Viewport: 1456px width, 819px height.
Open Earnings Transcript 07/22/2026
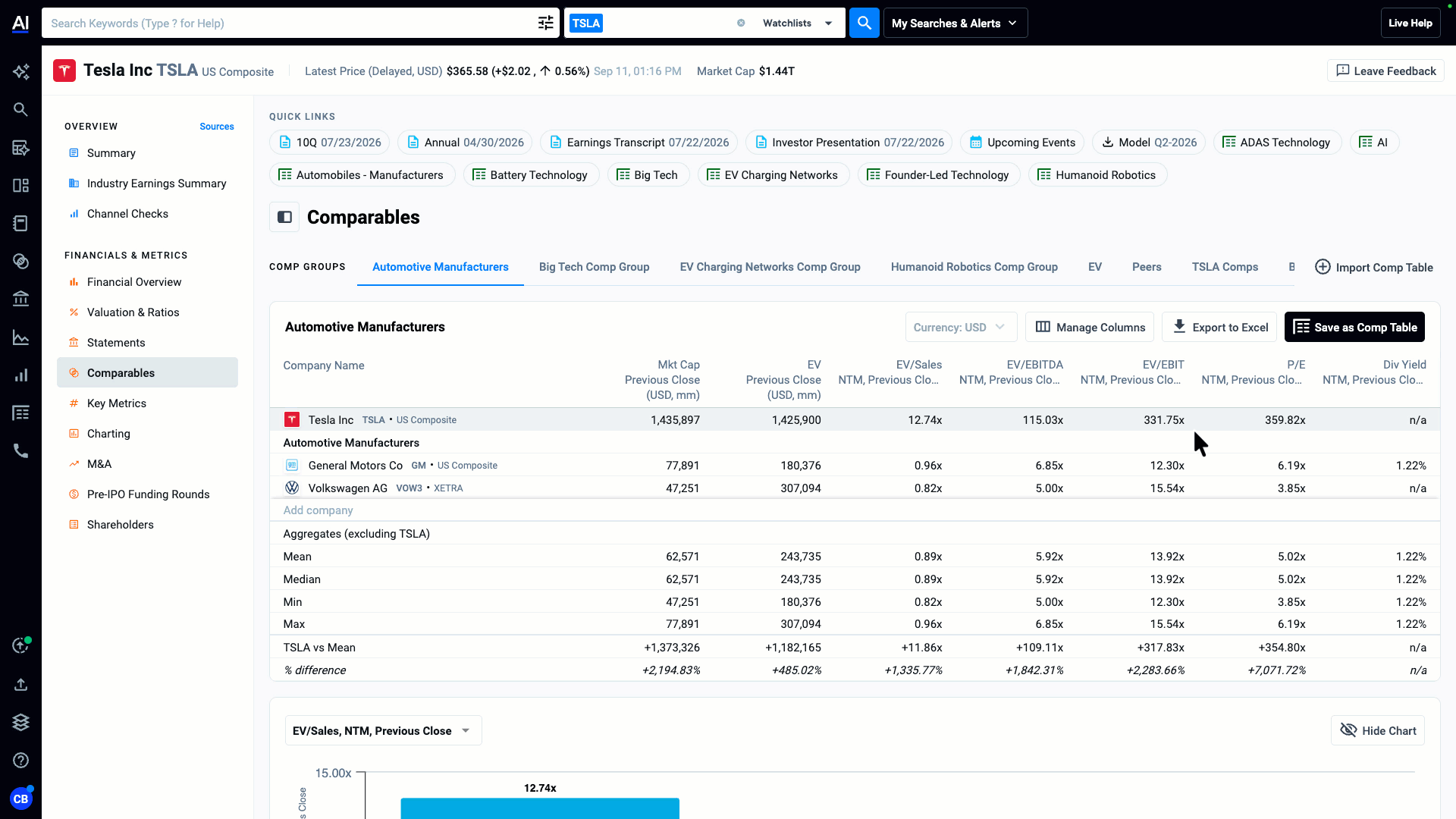pyautogui.click(x=639, y=143)
